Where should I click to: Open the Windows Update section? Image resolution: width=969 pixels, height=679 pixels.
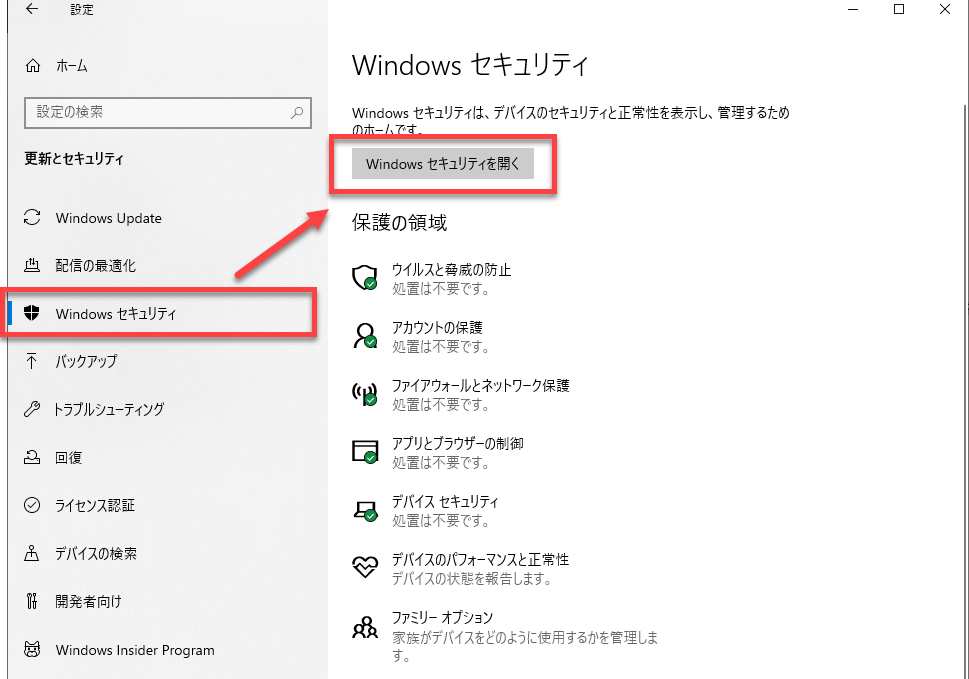pyautogui.click(x=108, y=218)
